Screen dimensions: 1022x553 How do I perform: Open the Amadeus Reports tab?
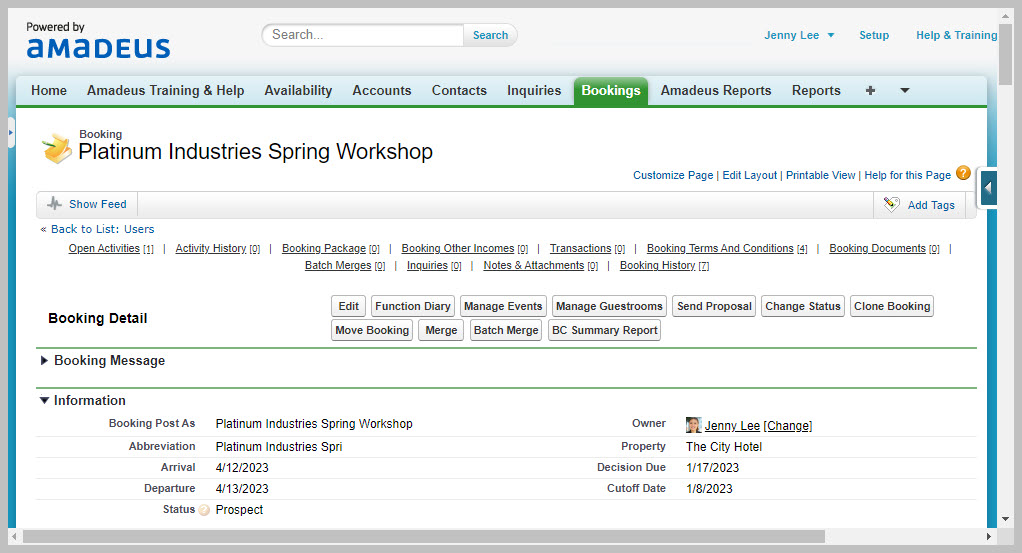(x=715, y=90)
